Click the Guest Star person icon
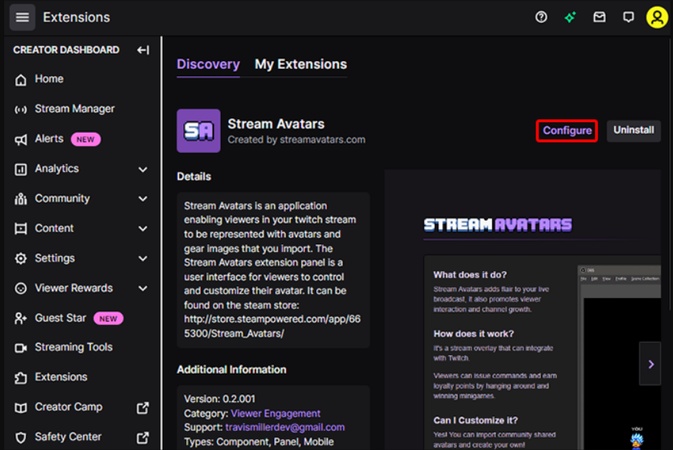 pyautogui.click(x=21, y=318)
